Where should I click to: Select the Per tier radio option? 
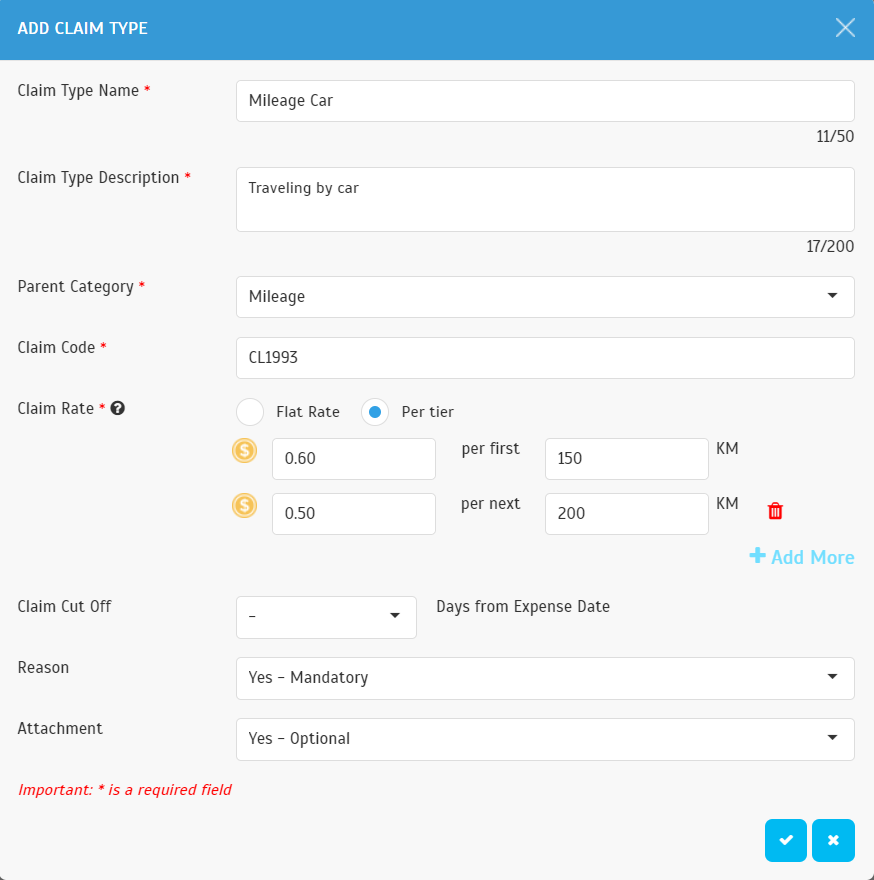point(375,412)
